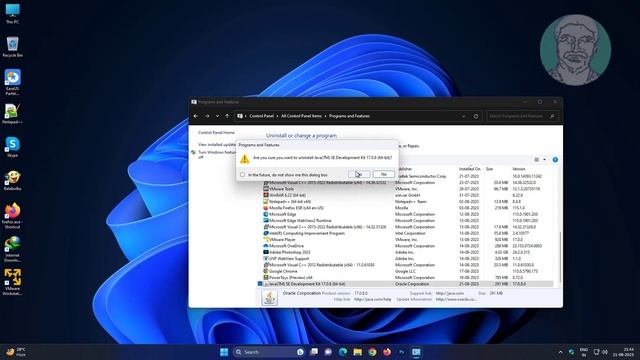Screen dimensions: 640x360
Task: Open Recycle Bin on desktop
Action: coord(13,47)
